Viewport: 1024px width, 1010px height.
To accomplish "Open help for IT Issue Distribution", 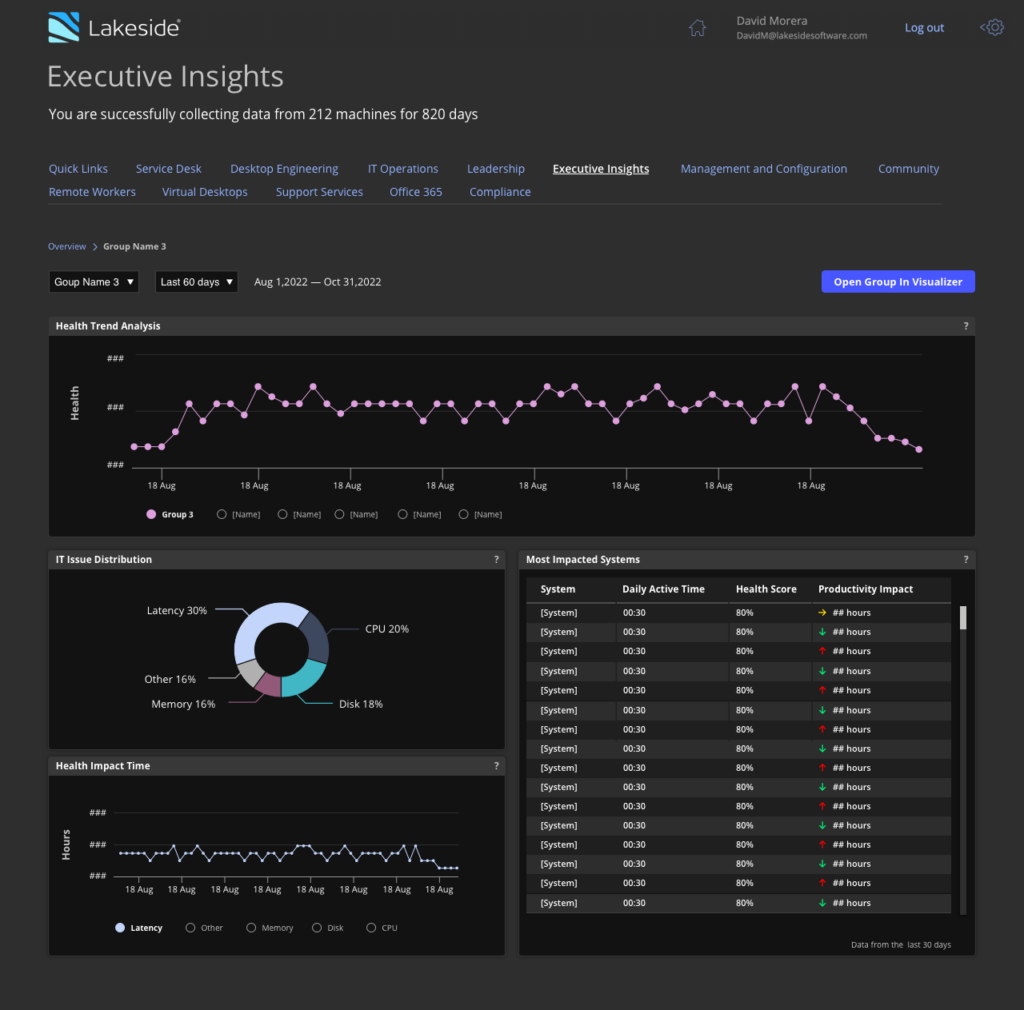I will [x=496, y=560].
